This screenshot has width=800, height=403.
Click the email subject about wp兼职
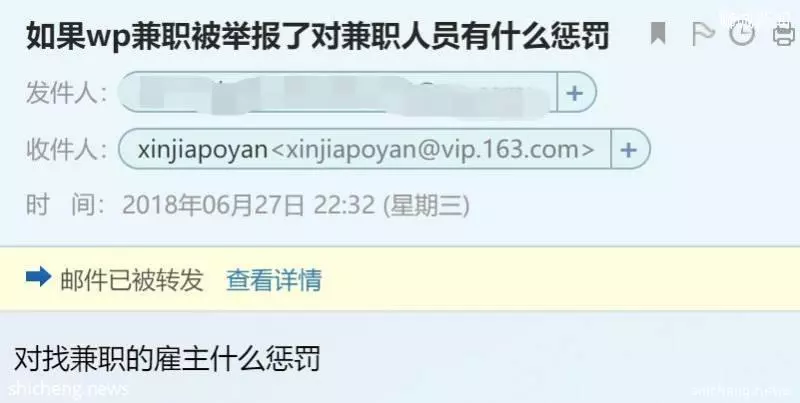click(x=318, y=36)
